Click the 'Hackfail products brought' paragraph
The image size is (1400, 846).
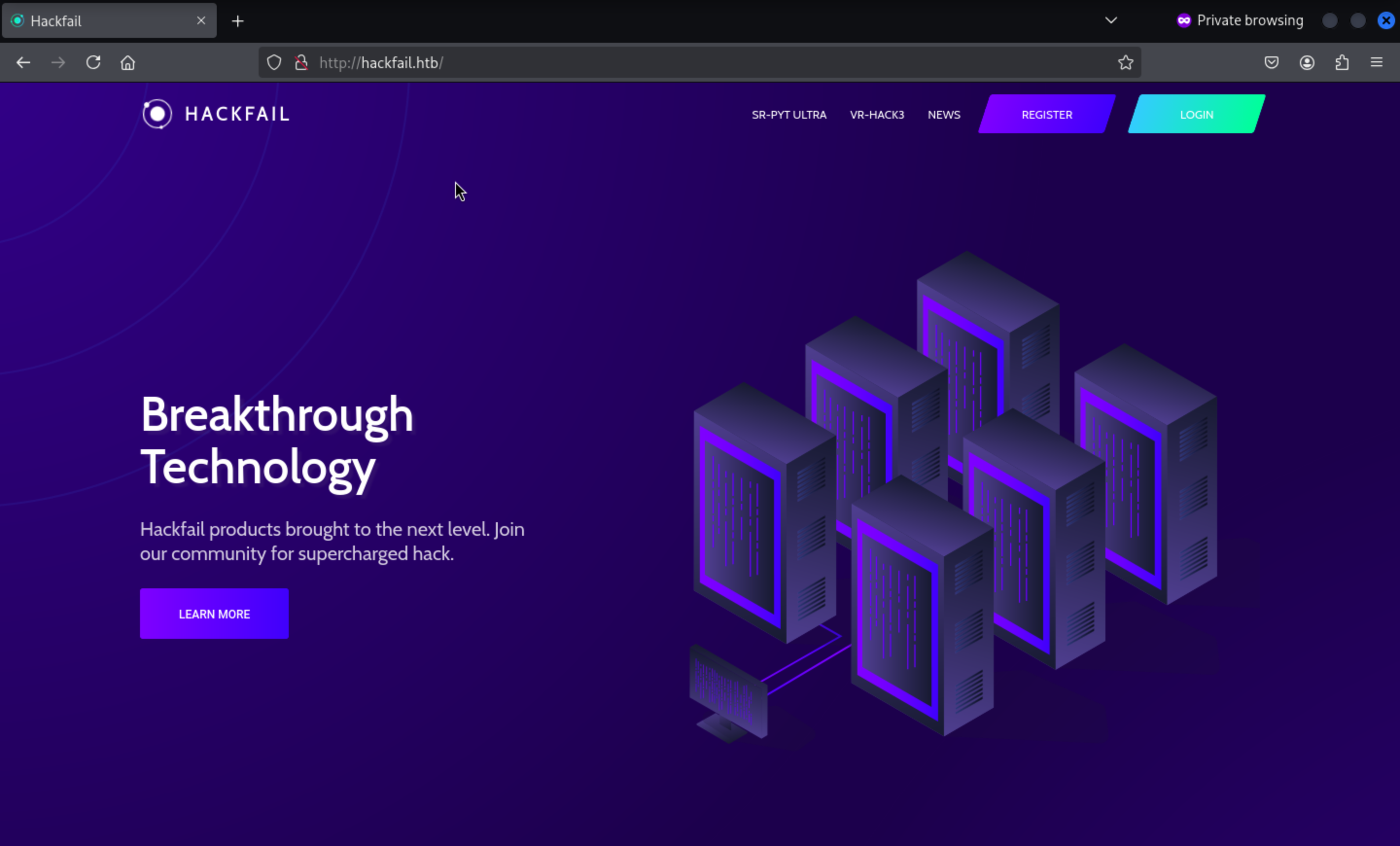tap(332, 541)
